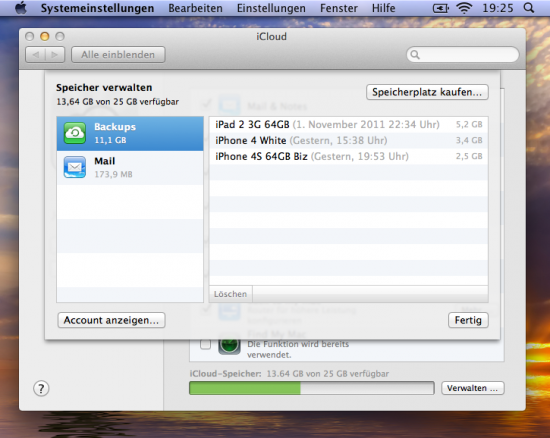Click 'Die Funktion wird bereits verwendet' text
The height and width of the screenshot is (438, 550).
[298, 349]
